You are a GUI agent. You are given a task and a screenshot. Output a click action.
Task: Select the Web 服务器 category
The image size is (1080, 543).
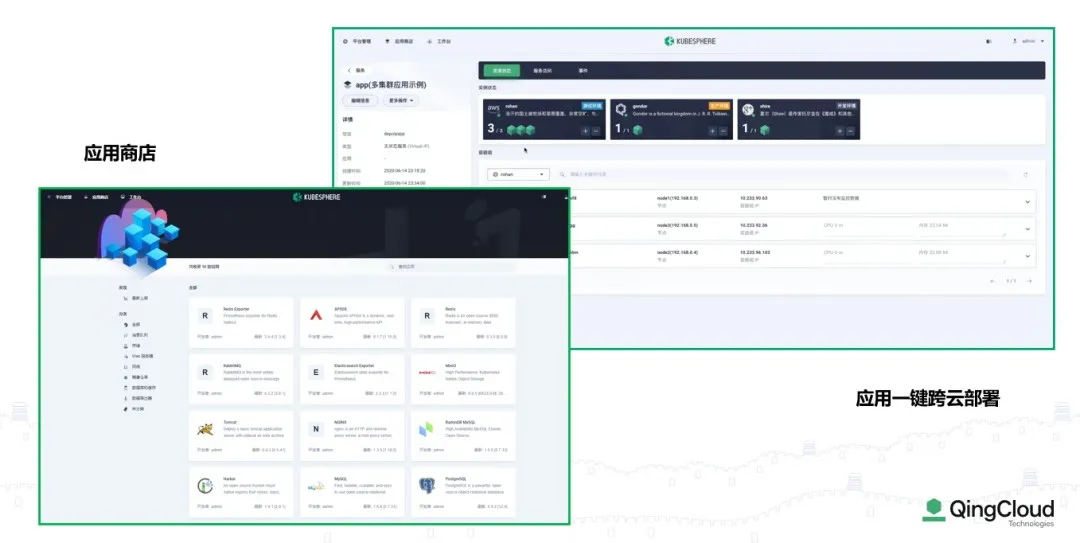(138, 356)
